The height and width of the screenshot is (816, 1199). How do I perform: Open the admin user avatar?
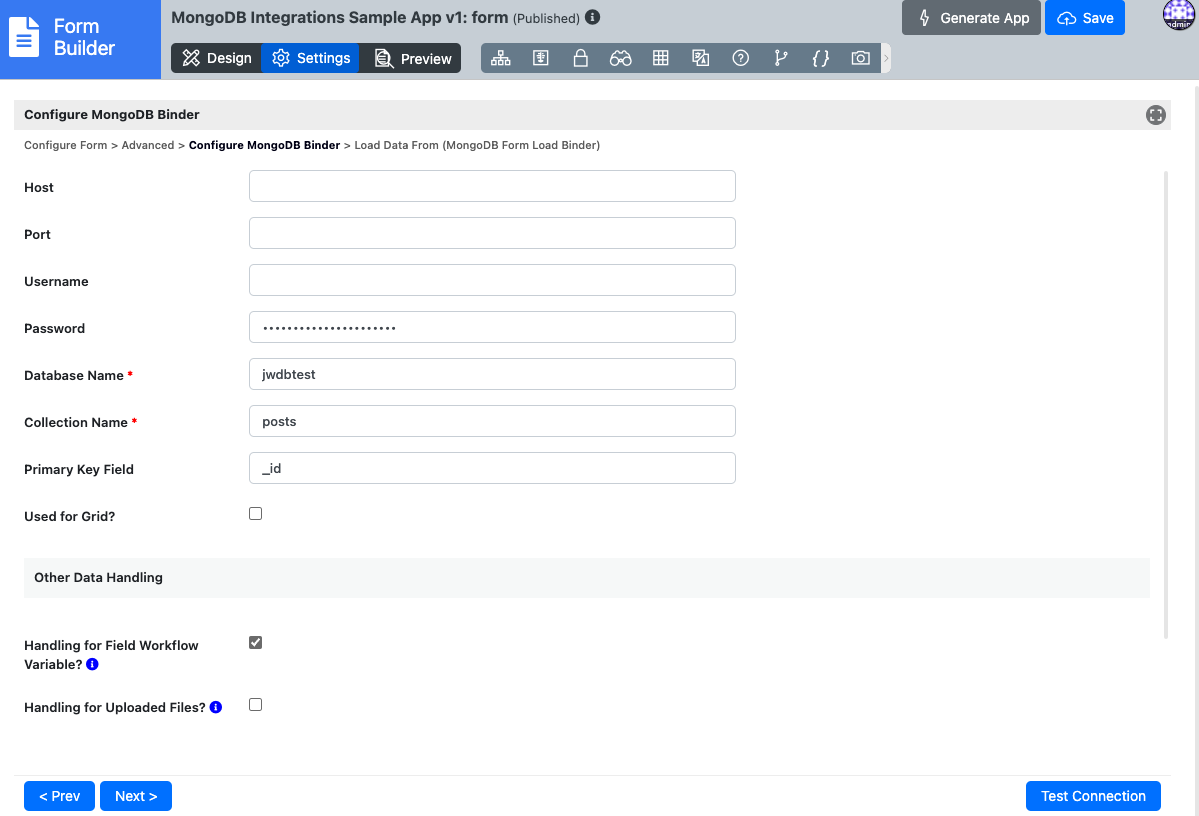1179,15
